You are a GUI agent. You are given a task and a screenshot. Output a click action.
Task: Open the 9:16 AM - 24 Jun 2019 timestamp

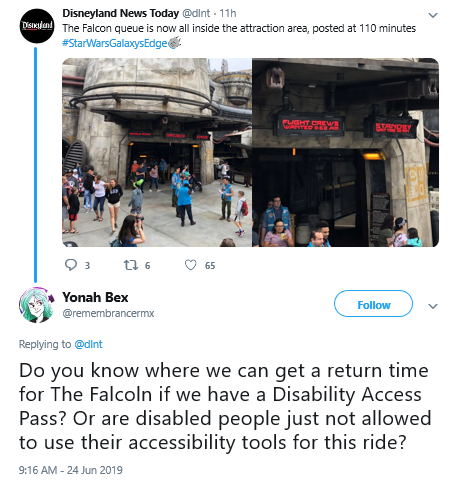71,470
